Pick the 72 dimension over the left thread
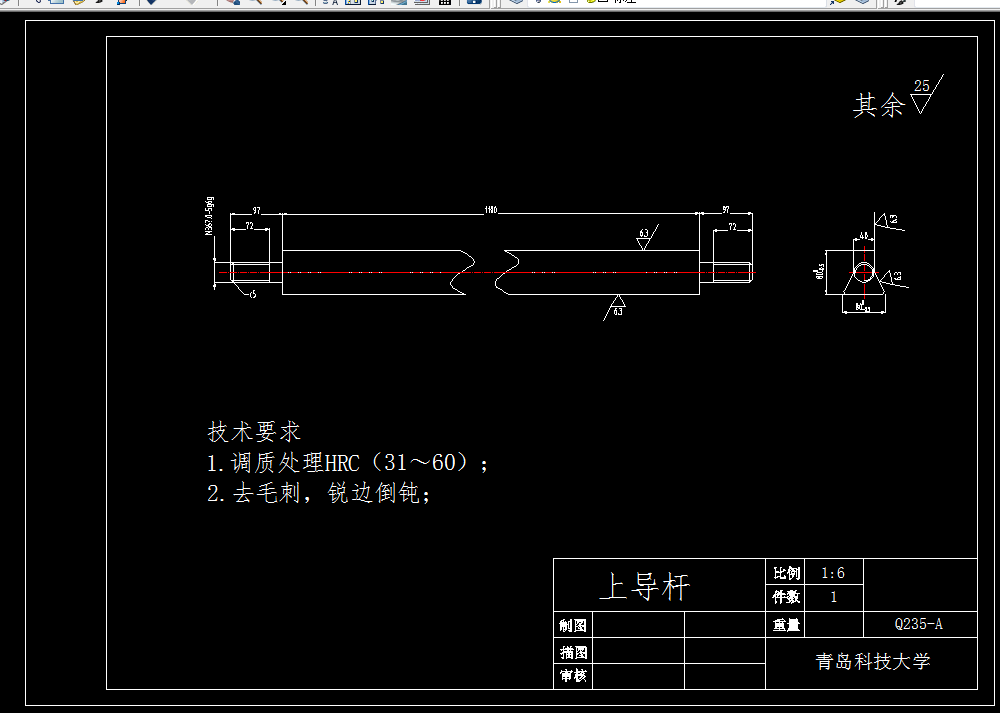 [x=249, y=226]
